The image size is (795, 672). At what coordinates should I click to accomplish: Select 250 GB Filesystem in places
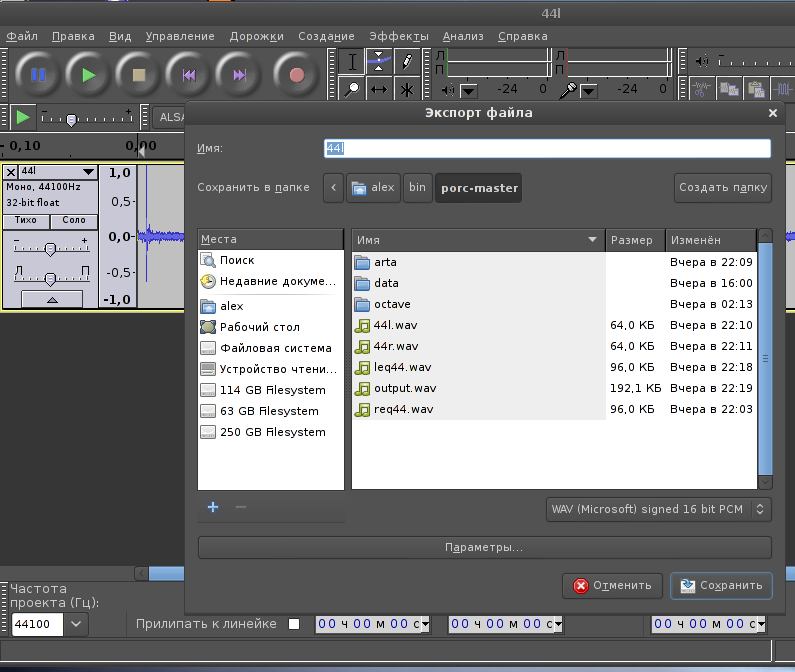click(271, 432)
